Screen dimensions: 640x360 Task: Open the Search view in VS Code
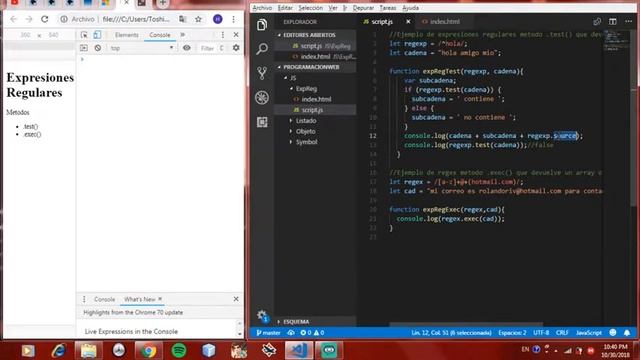(262, 49)
